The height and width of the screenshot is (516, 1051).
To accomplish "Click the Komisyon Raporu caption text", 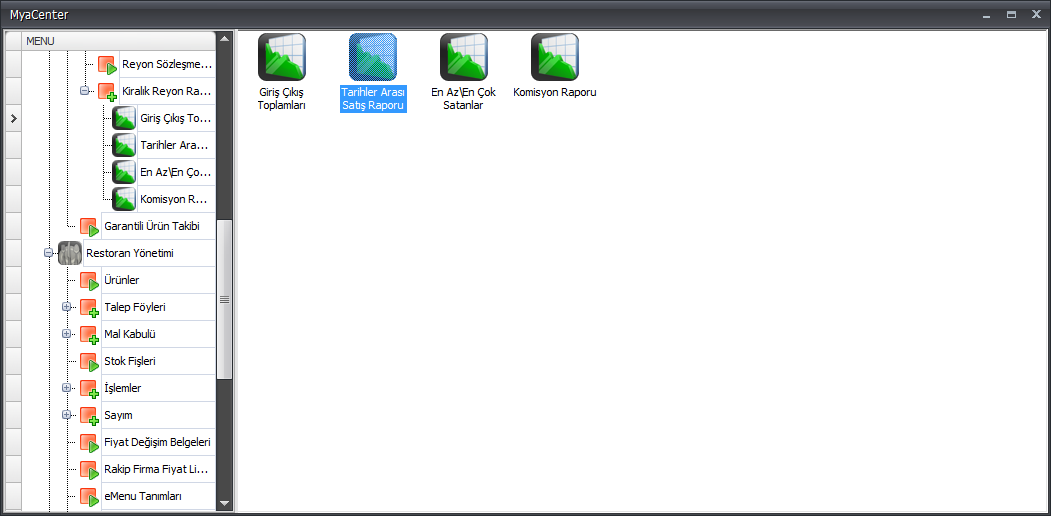I will [555, 92].
